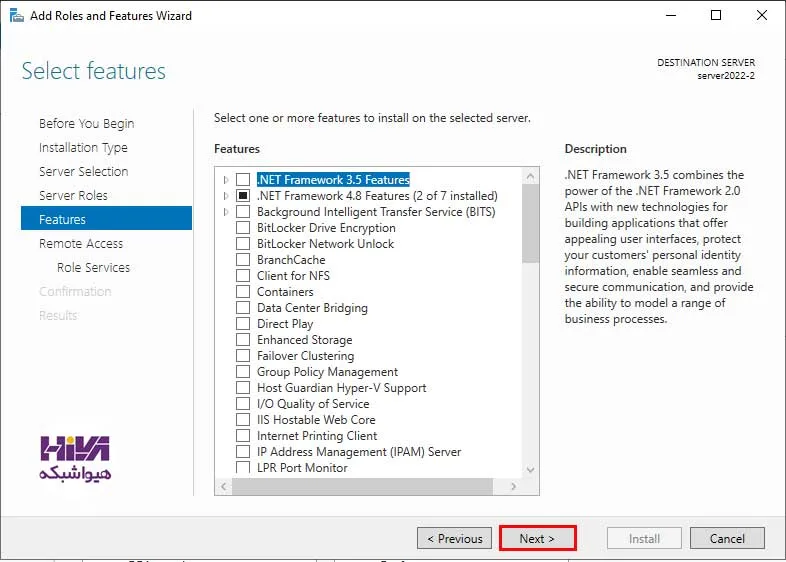Close the Add Roles and Features Wizard
The width and height of the screenshot is (786, 562).
(x=761, y=16)
